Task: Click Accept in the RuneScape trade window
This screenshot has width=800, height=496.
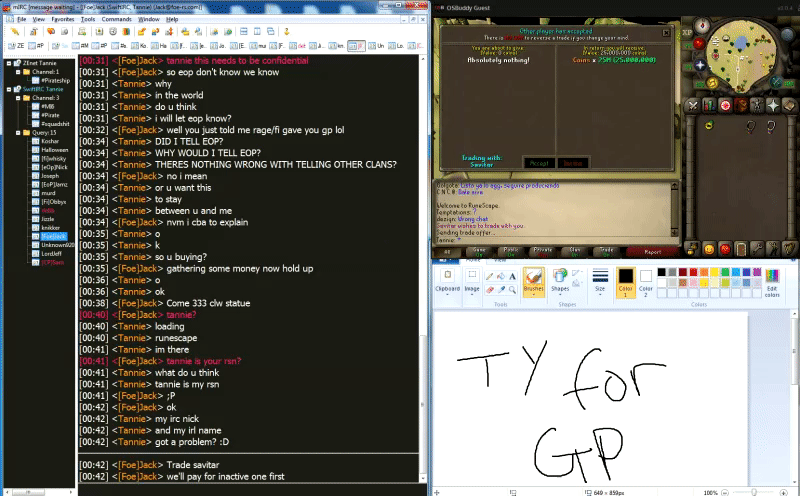Action: point(539,163)
